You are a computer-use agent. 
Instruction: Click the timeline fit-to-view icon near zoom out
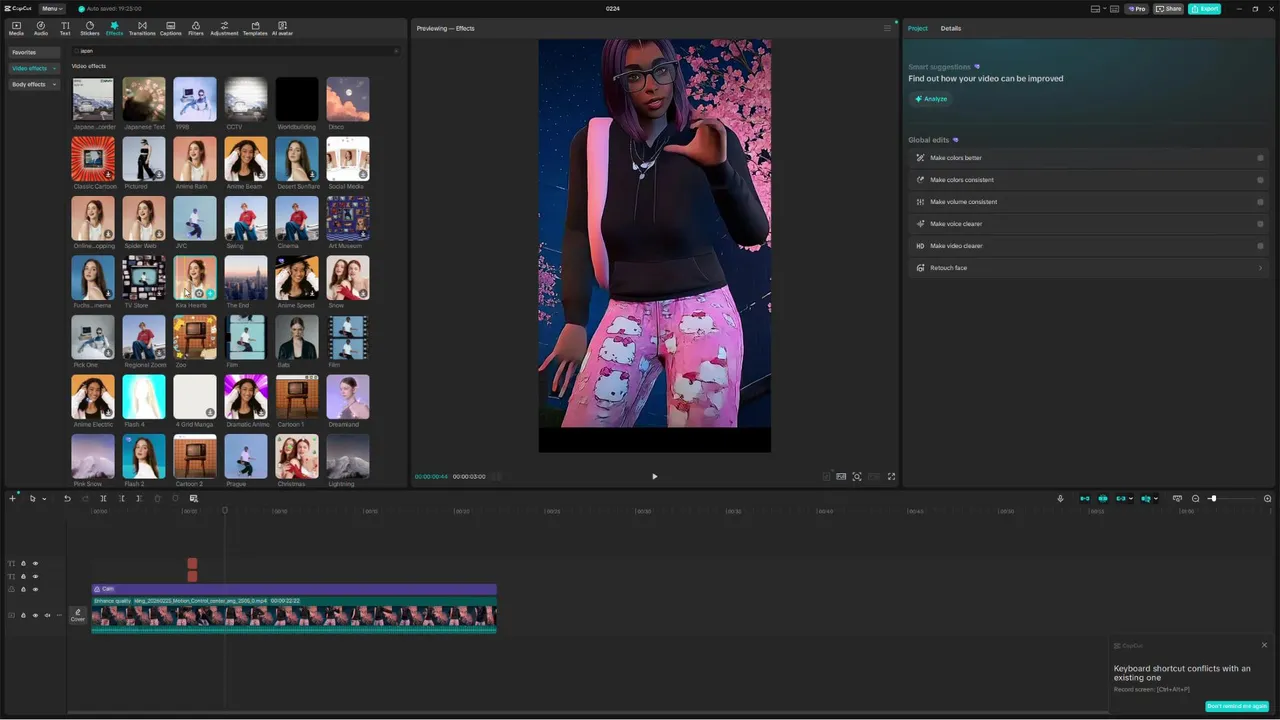click(1177, 498)
